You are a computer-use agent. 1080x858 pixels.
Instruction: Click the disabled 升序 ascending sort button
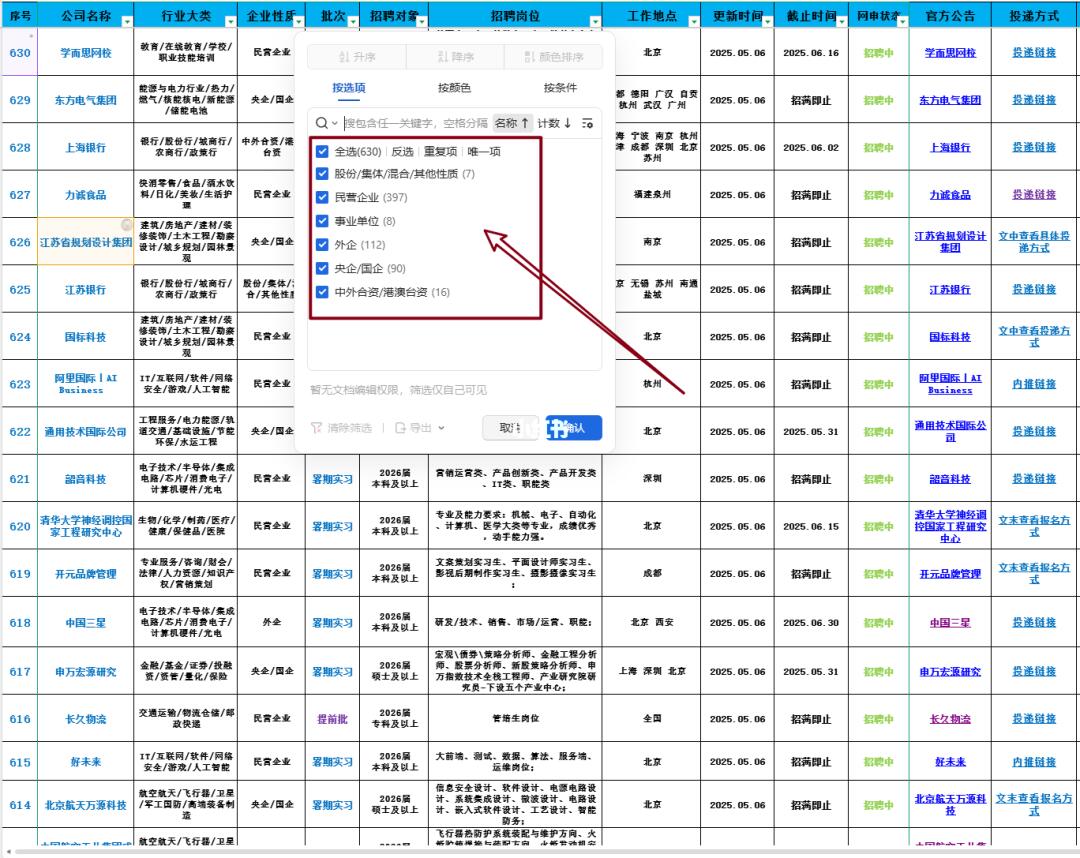pyautogui.click(x=357, y=56)
